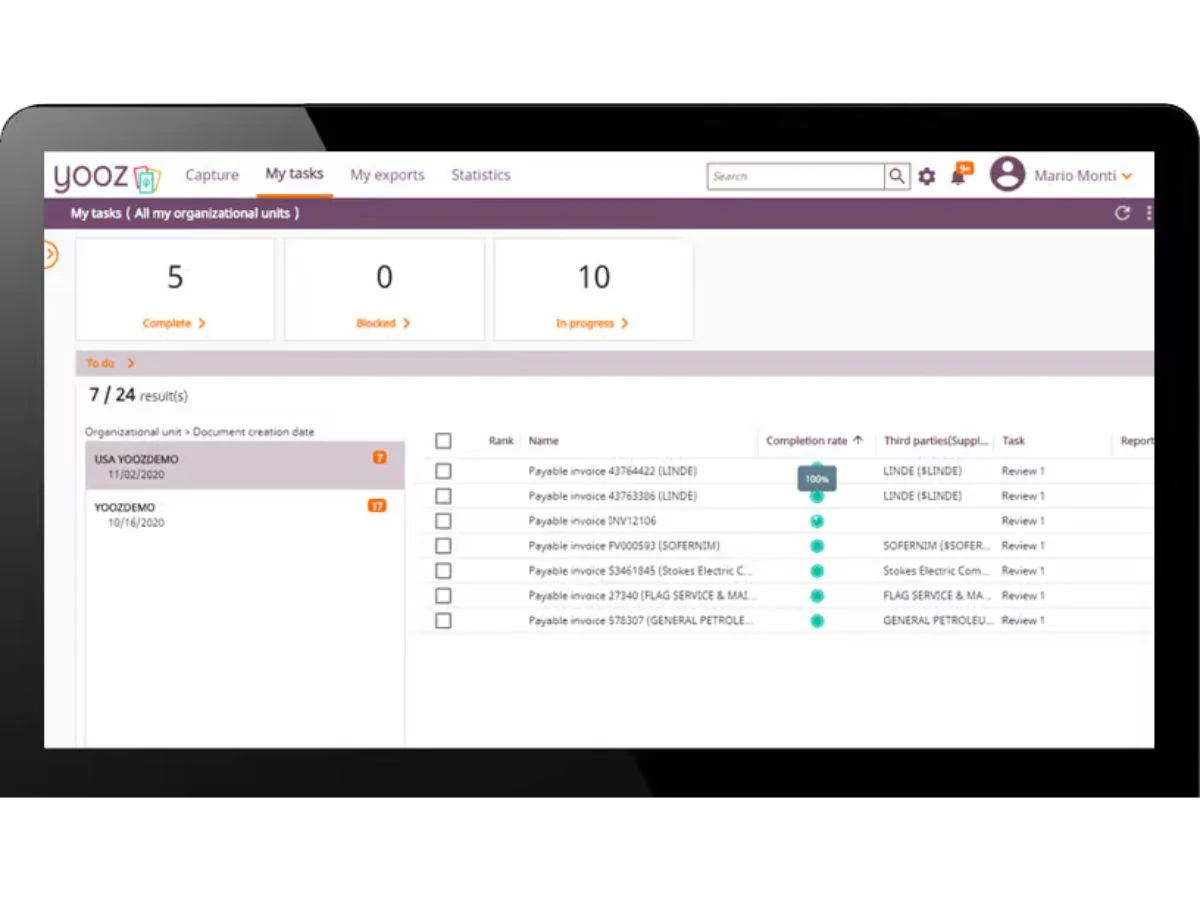Click the search magnifier icon
The height and width of the screenshot is (900, 1200).
pyautogui.click(x=897, y=176)
